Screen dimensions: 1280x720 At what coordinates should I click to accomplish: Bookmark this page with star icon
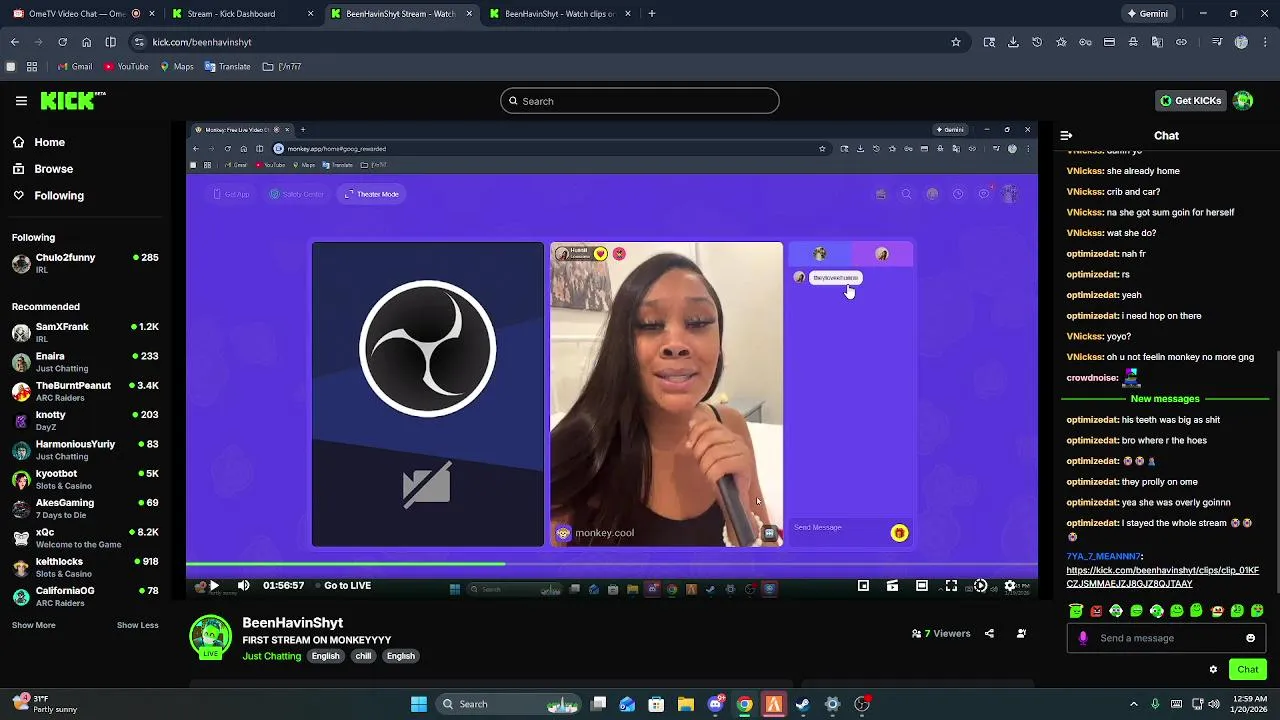956,42
